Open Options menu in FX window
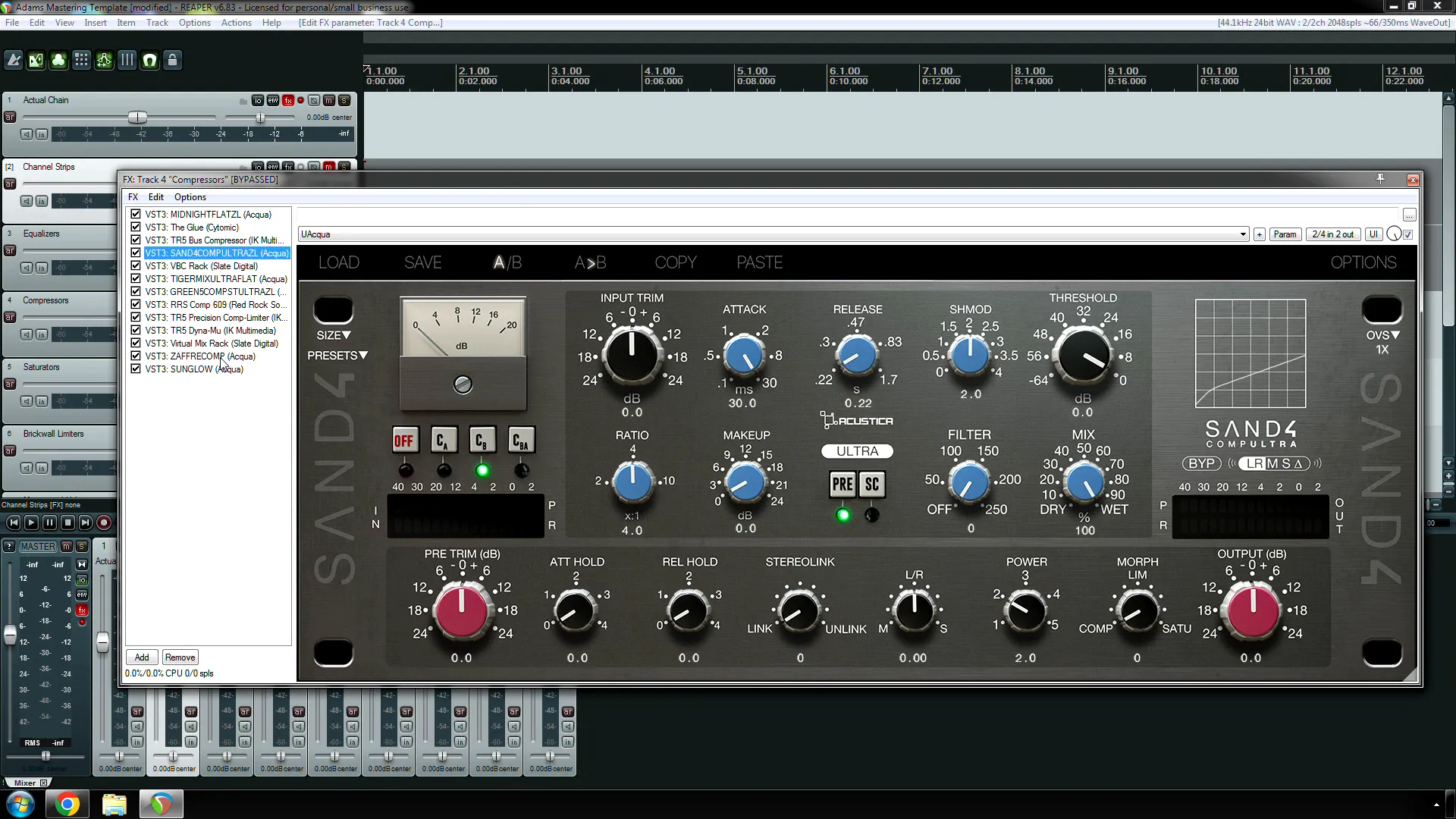The height and width of the screenshot is (819, 1456). tap(190, 197)
